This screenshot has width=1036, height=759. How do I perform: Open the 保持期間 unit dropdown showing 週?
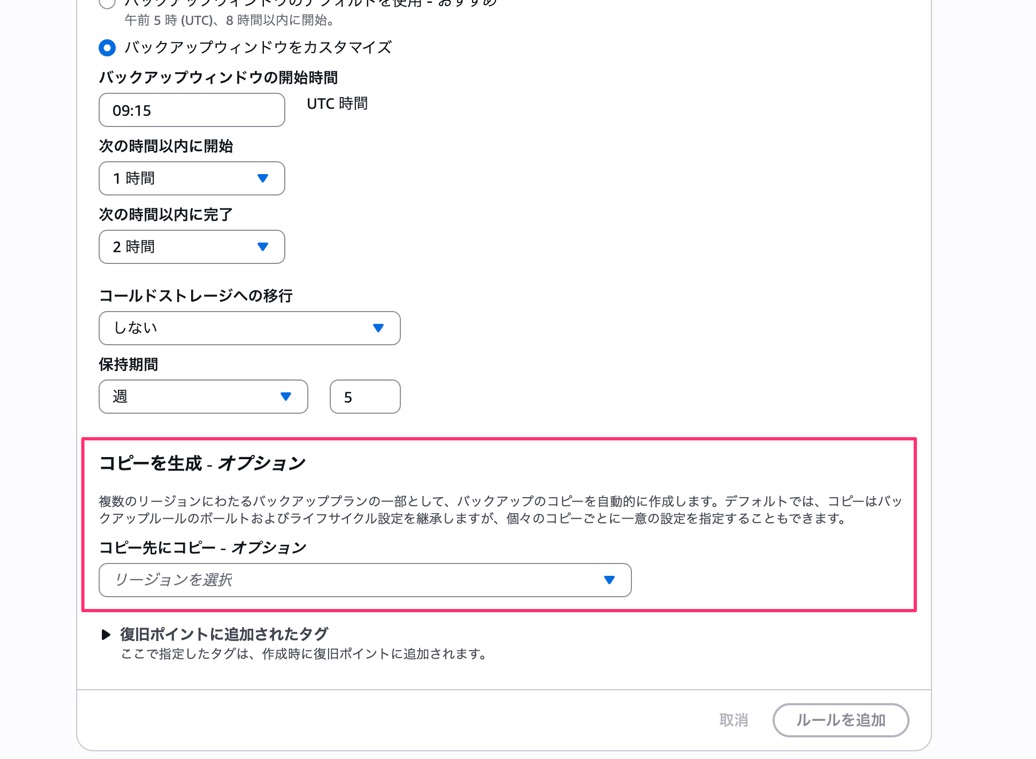click(x=203, y=396)
